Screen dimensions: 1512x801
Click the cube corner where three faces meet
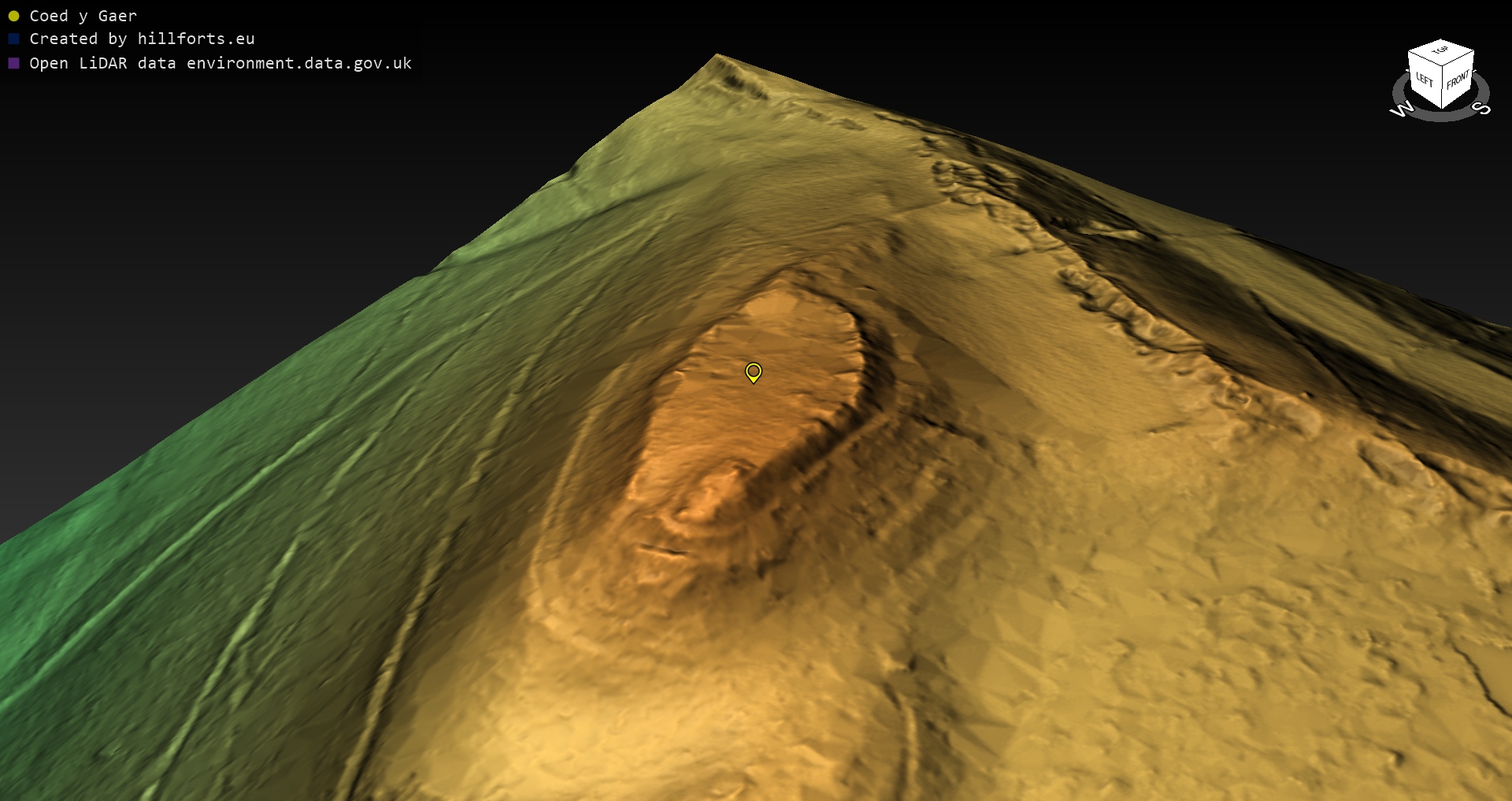click(1443, 66)
